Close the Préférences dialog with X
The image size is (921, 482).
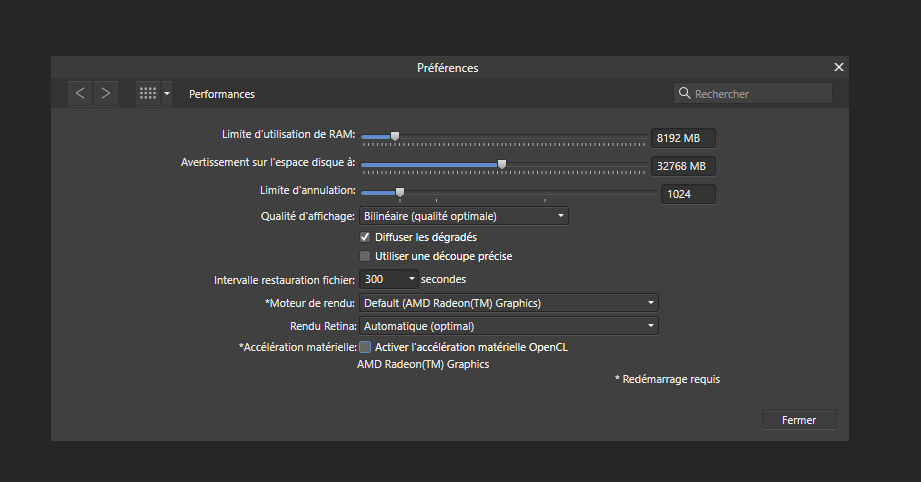coord(839,67)
